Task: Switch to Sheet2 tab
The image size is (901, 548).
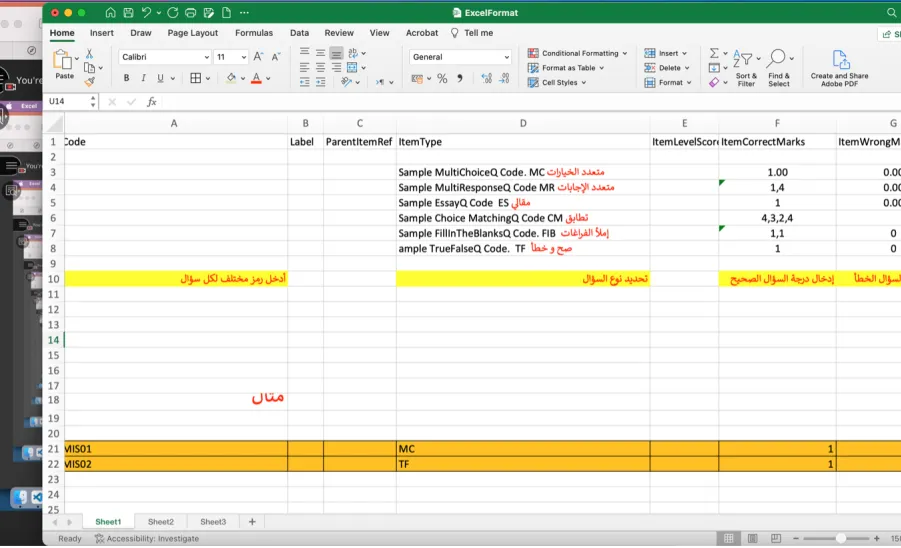Action: pyautogui.click(x=161, y=522)
